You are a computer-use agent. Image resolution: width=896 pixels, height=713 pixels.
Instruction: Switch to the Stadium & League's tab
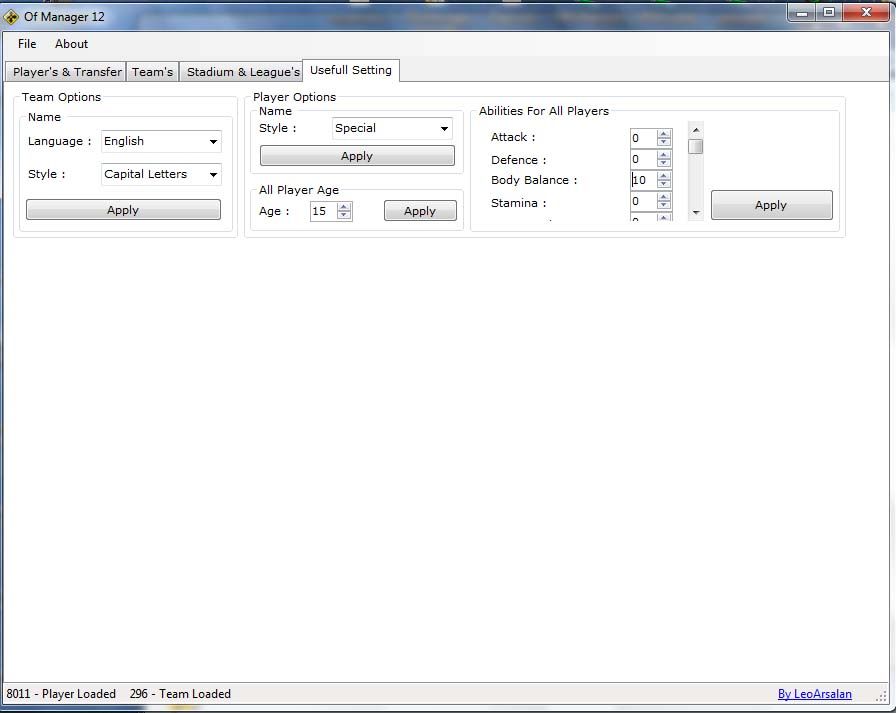[242, 72]
